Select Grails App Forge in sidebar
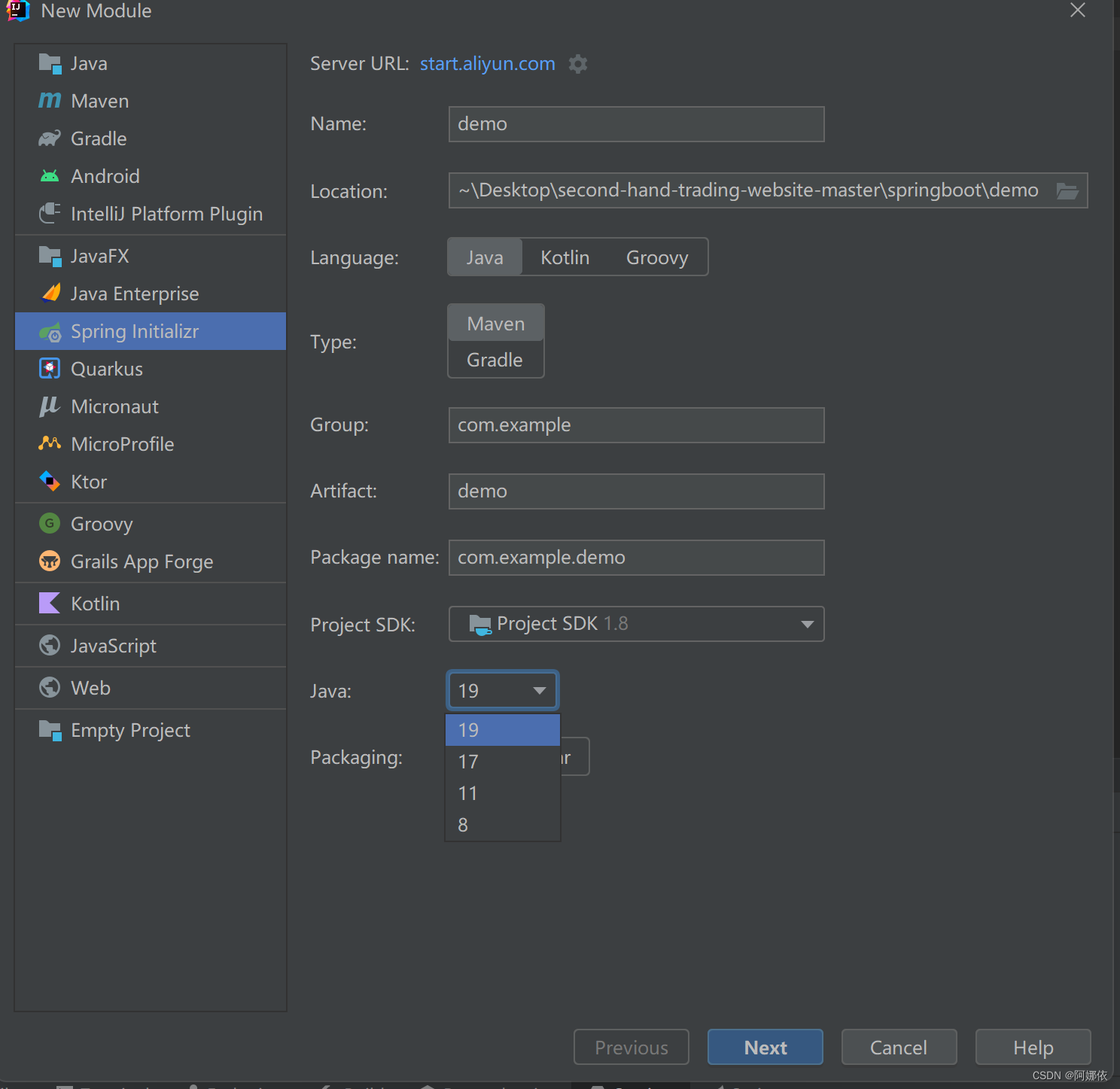Viewport: 1120px width, 1089px height. click(151, 561)
